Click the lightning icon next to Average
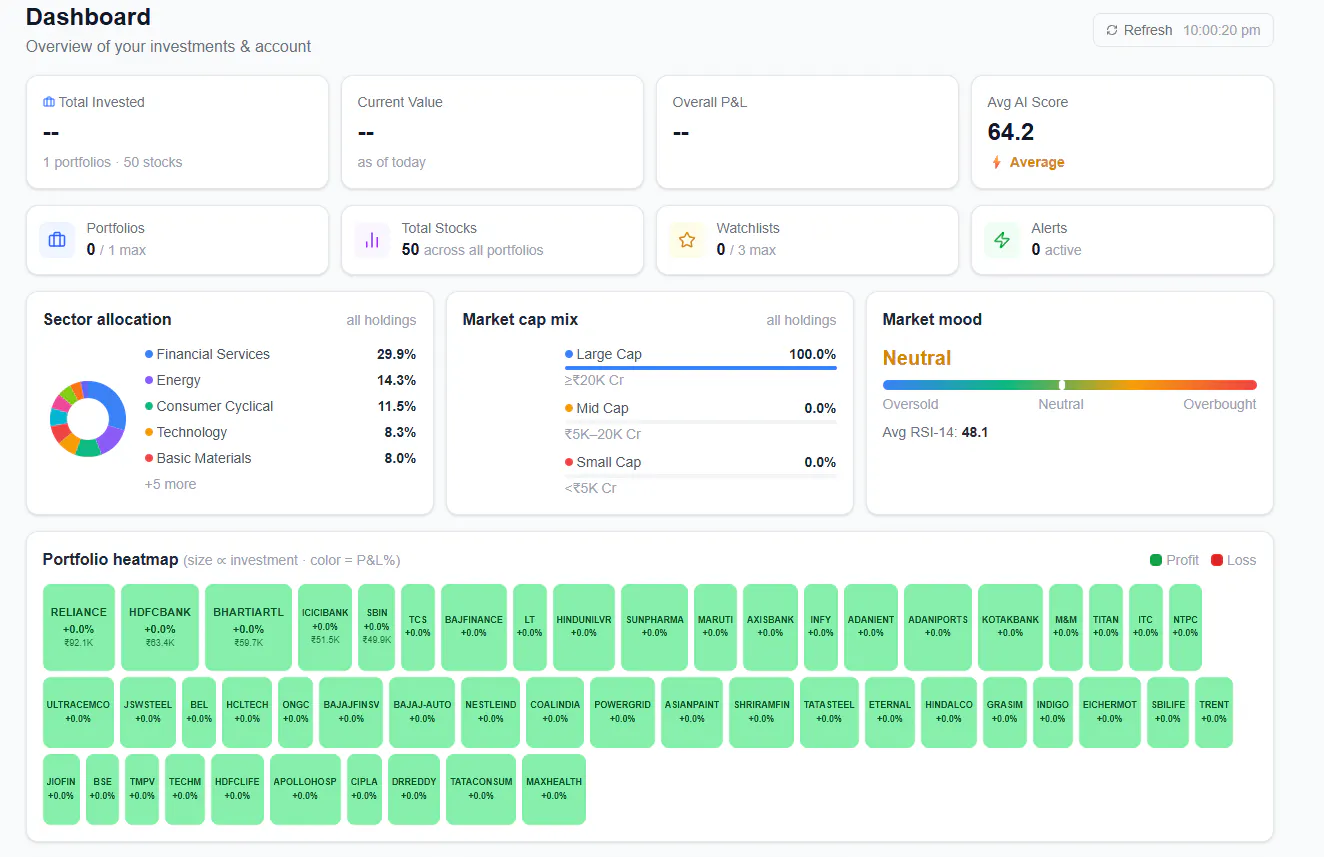 point(996,162)
